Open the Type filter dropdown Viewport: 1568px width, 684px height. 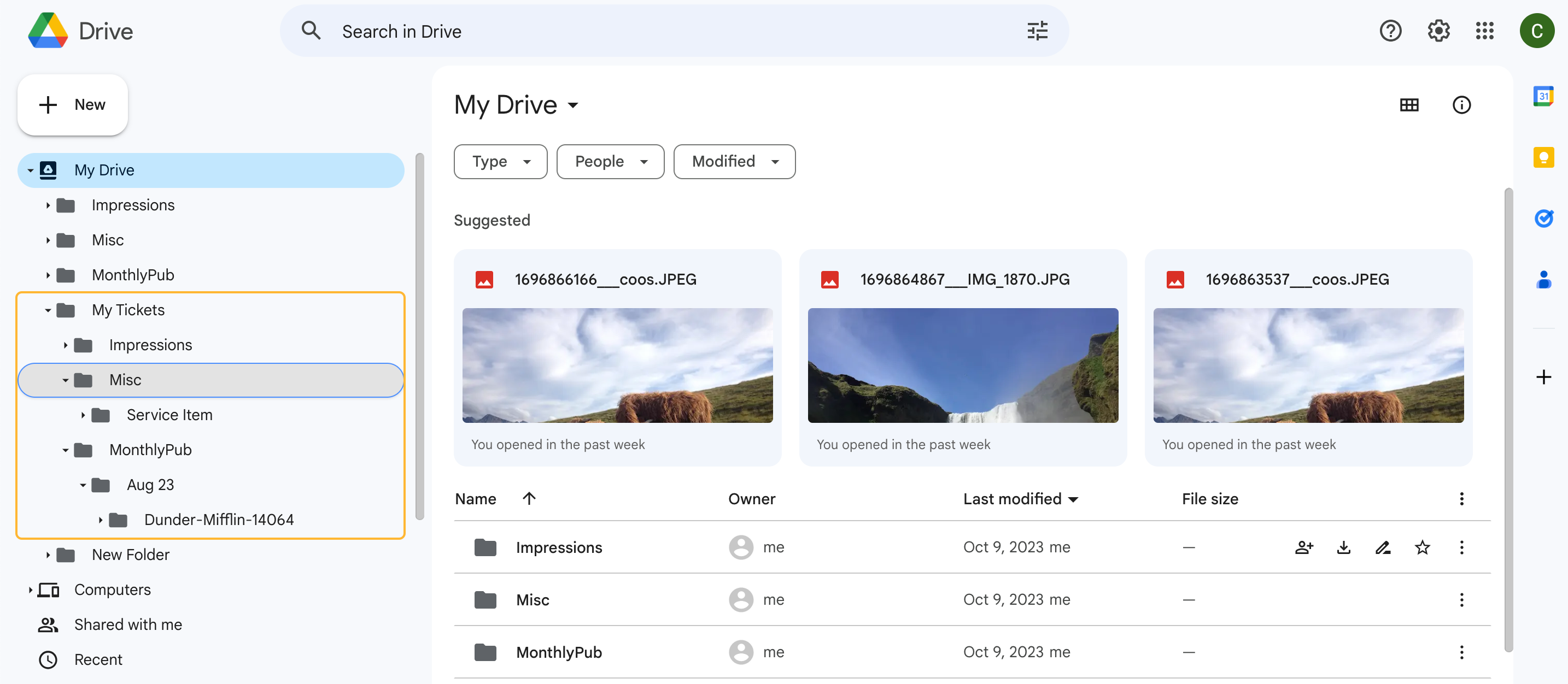tap(500, 162)
